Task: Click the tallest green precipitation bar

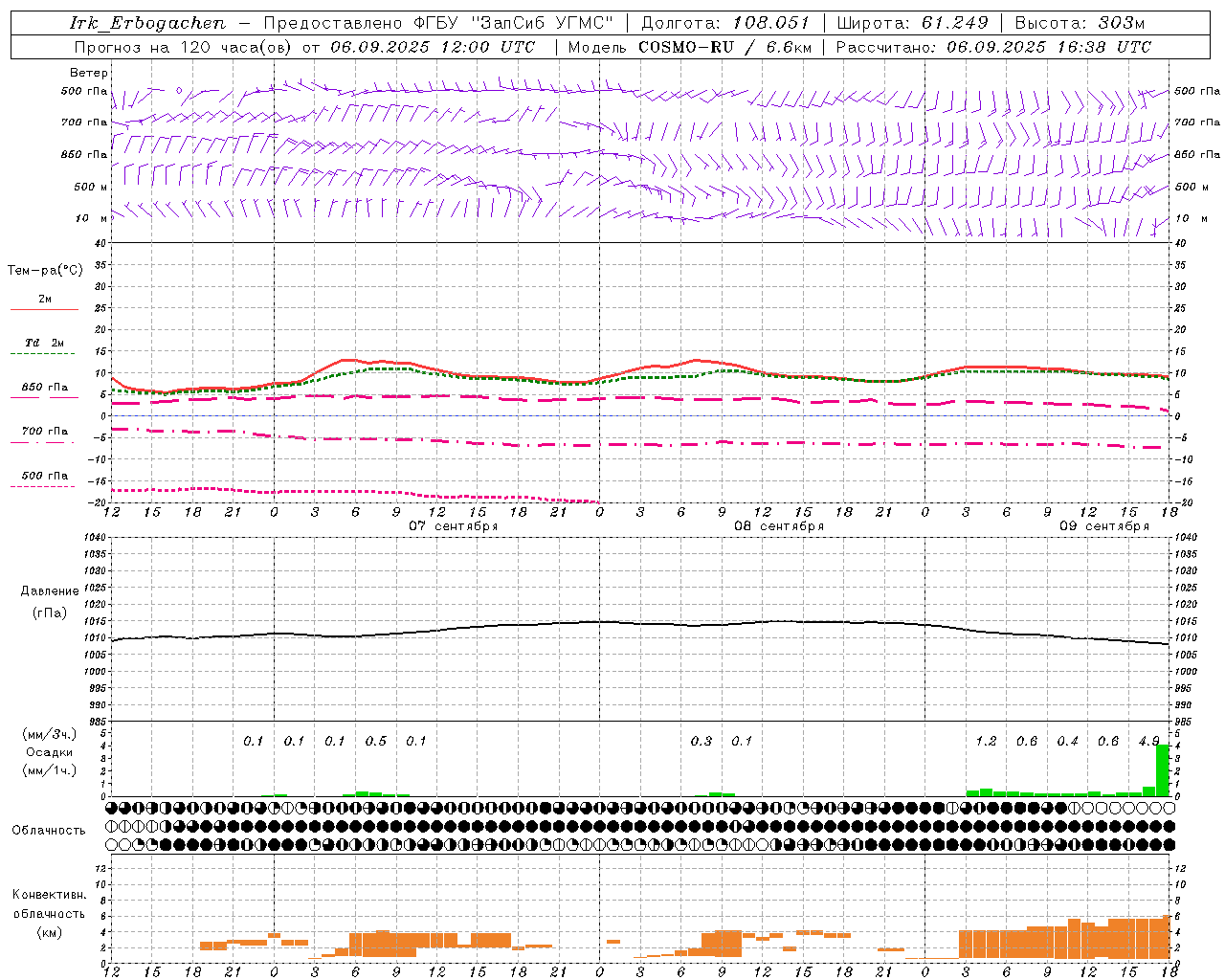Action: 1163,769
